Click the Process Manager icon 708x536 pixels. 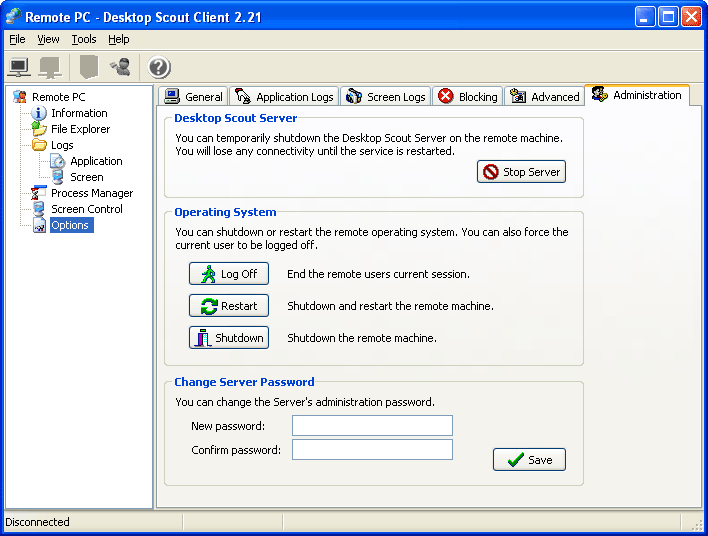tap(38, 193)
